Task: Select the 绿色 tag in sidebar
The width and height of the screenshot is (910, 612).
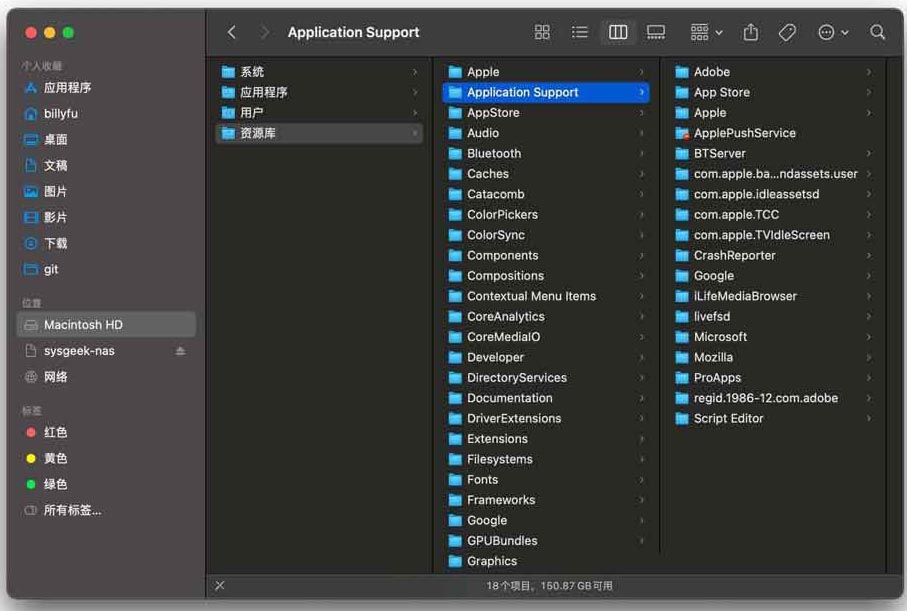Action: [56, 484]
